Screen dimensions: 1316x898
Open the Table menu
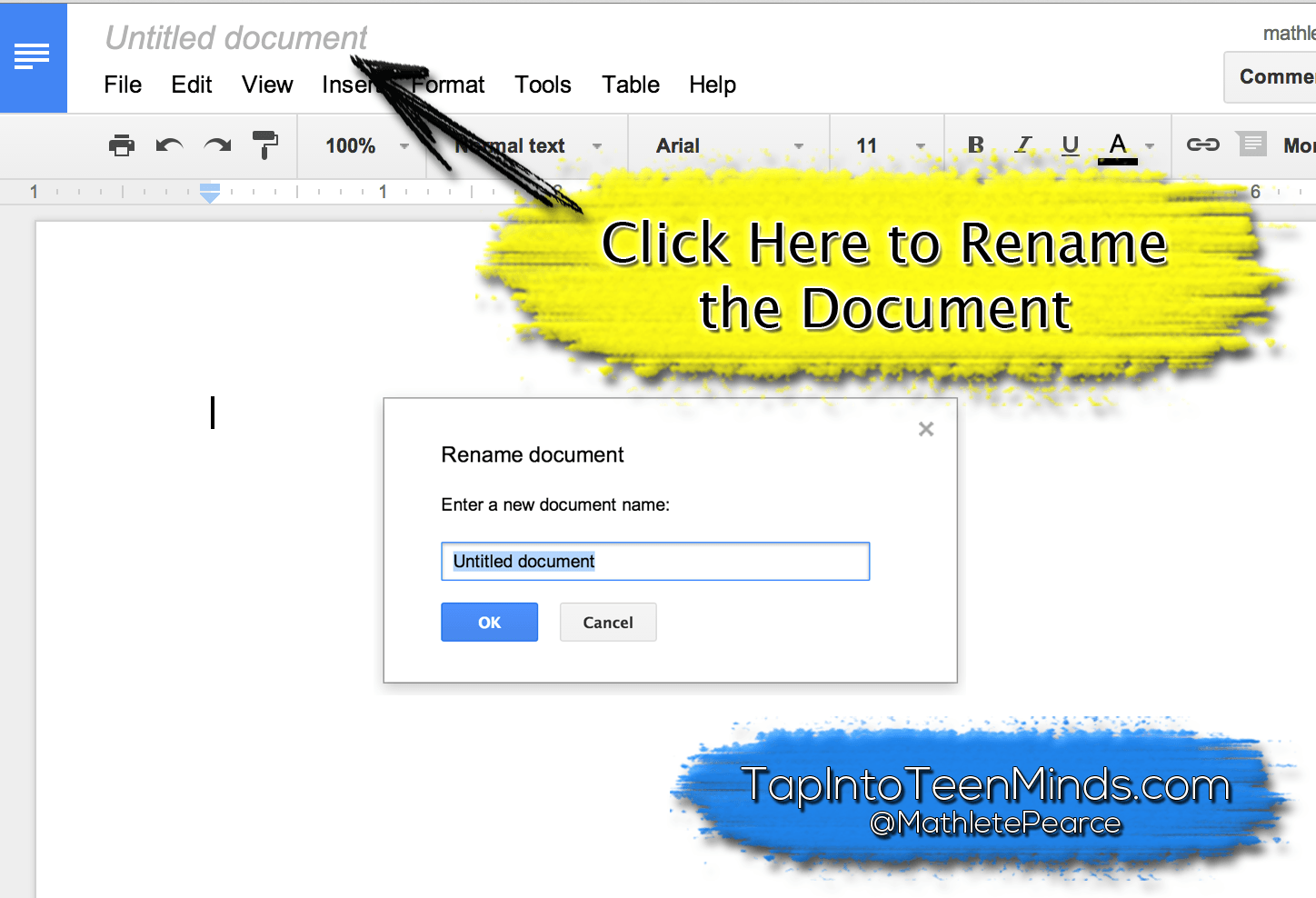631,85
